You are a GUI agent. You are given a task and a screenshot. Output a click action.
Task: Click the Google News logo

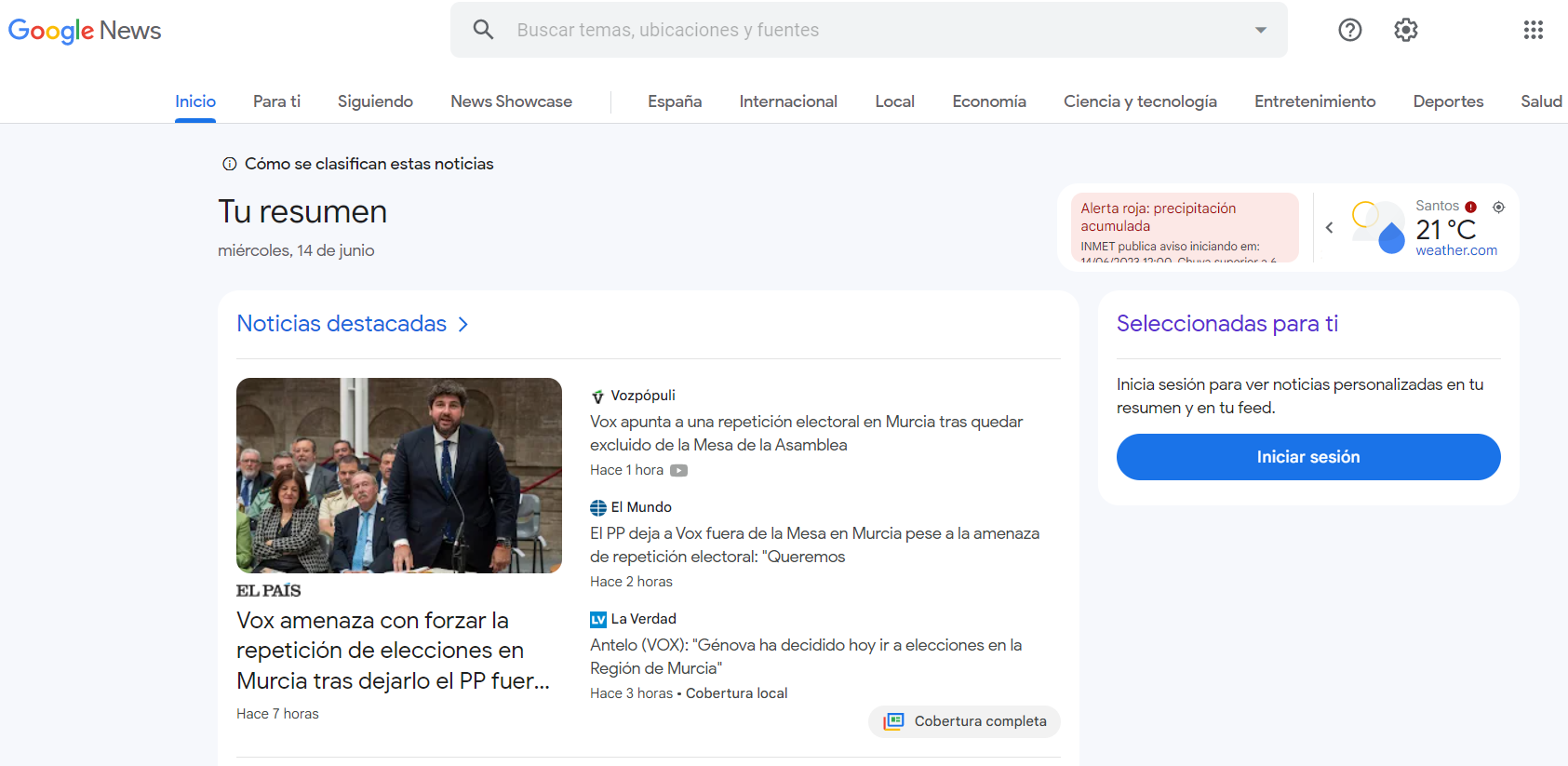(x=85, y=31)
